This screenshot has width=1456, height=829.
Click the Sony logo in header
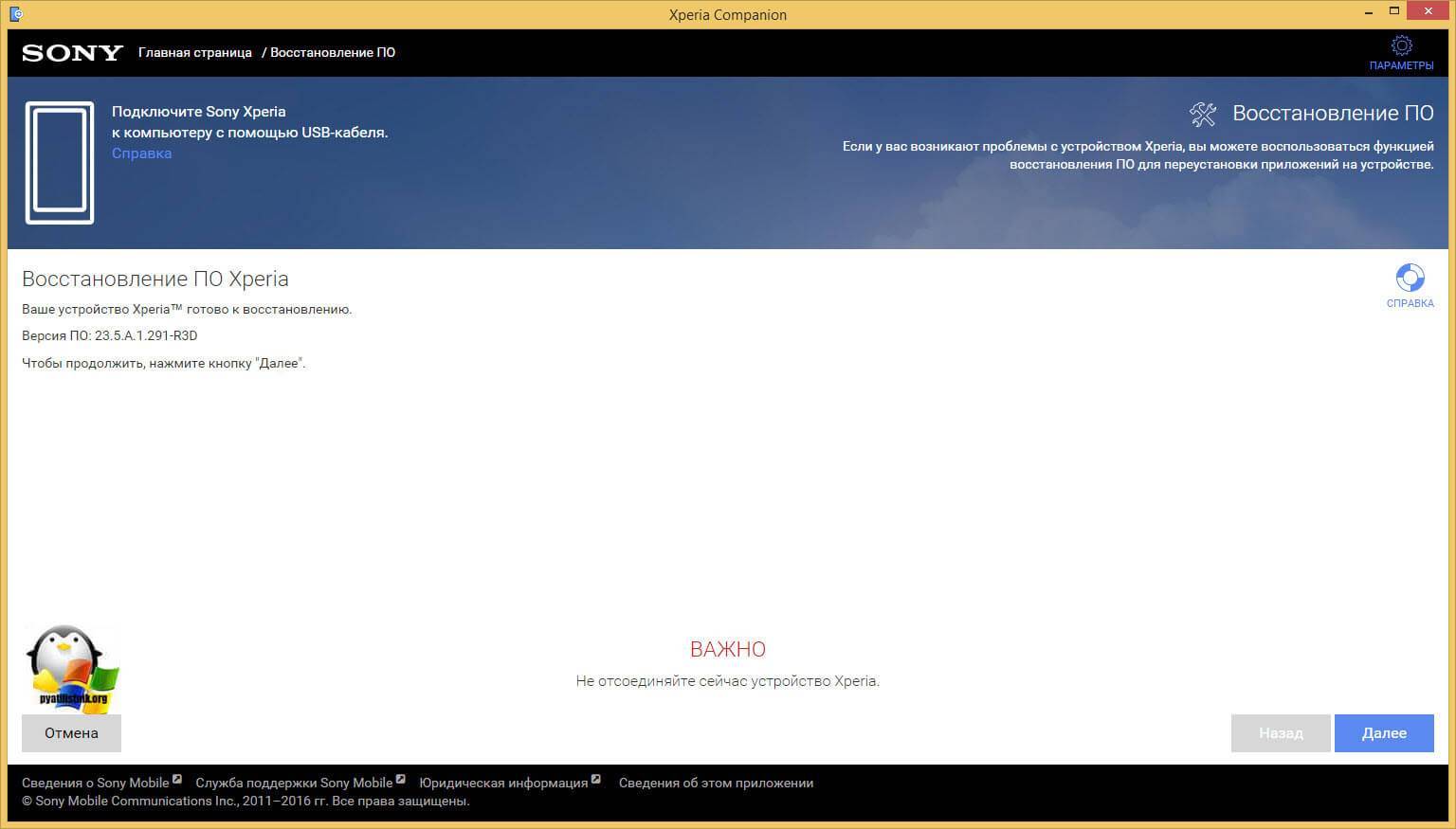coord(73,53)
